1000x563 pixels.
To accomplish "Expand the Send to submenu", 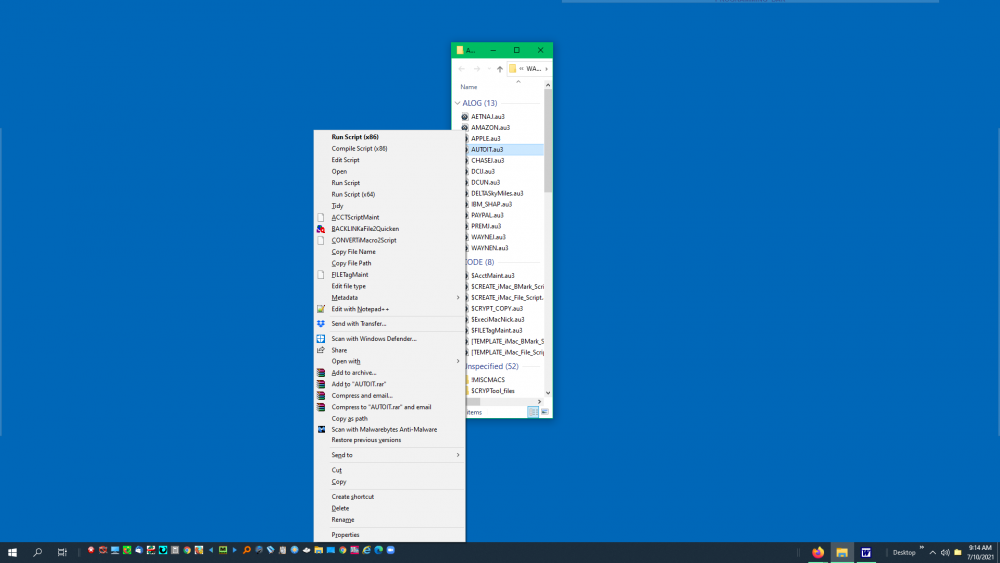I will point(389,455).
